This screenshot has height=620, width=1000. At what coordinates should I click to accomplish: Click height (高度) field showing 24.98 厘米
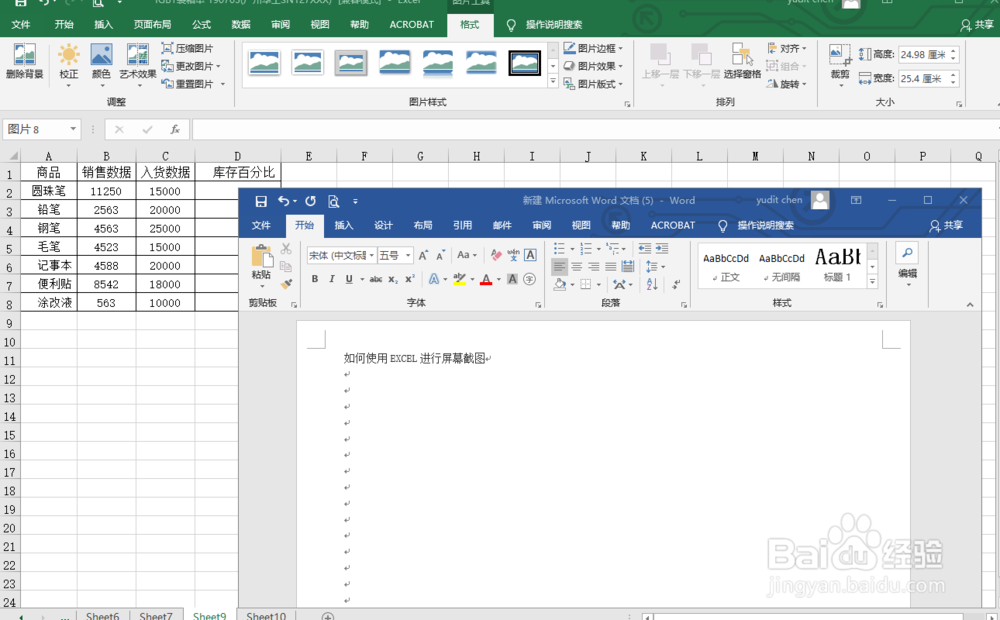point(923,55)
